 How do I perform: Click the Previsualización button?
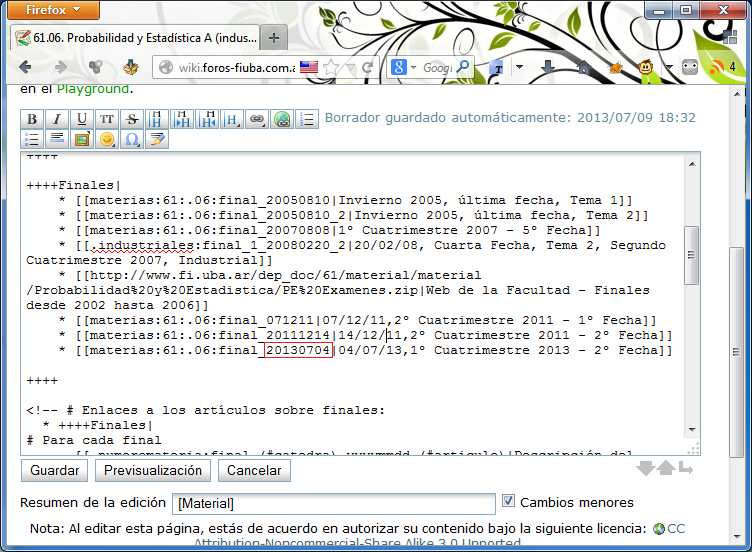point(153,470)
